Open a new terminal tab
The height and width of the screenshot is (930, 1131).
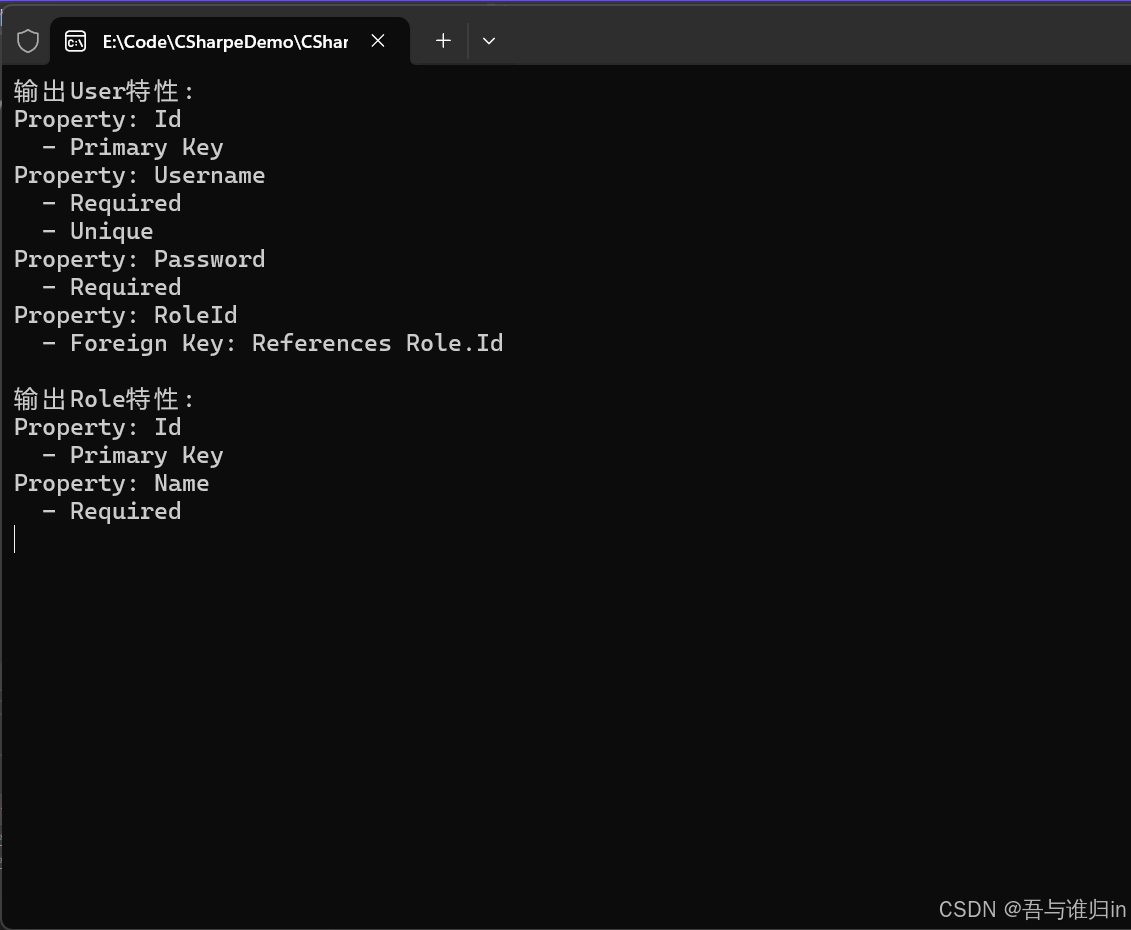(444, 41)
